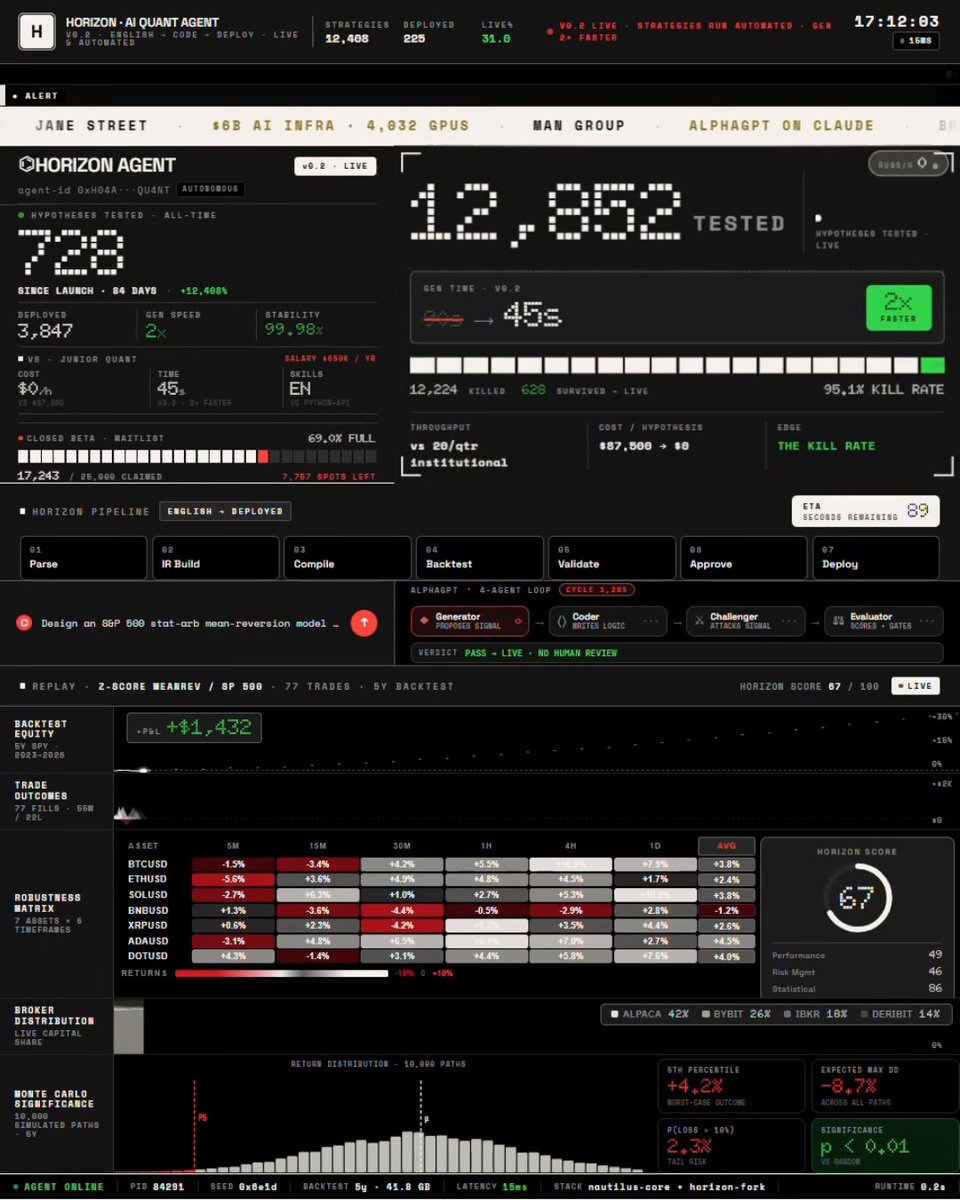Click the ENGLISH → DEPLOYED badge

pos(225,511)
